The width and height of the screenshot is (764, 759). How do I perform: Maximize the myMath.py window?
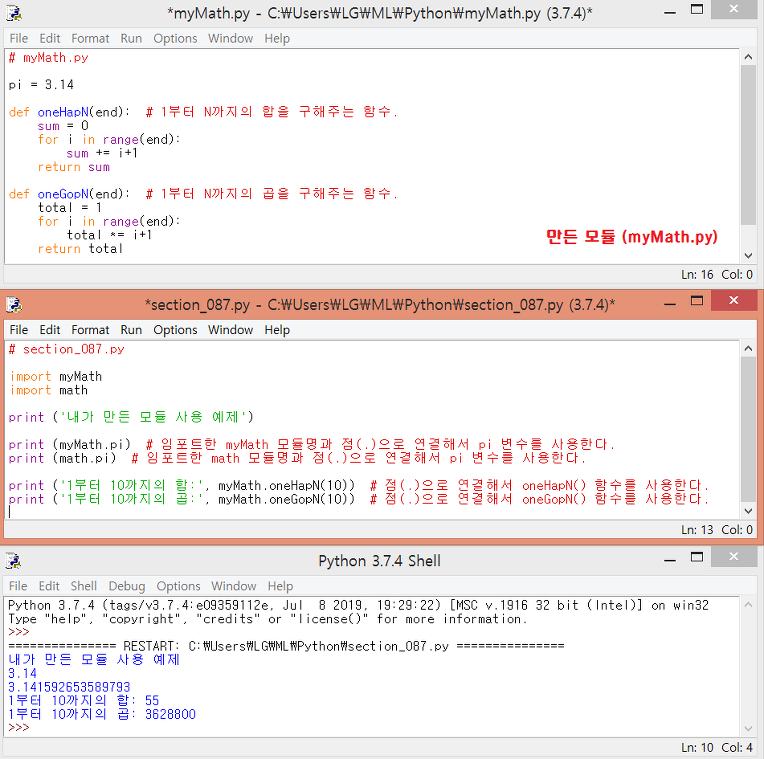pos(697,10)
